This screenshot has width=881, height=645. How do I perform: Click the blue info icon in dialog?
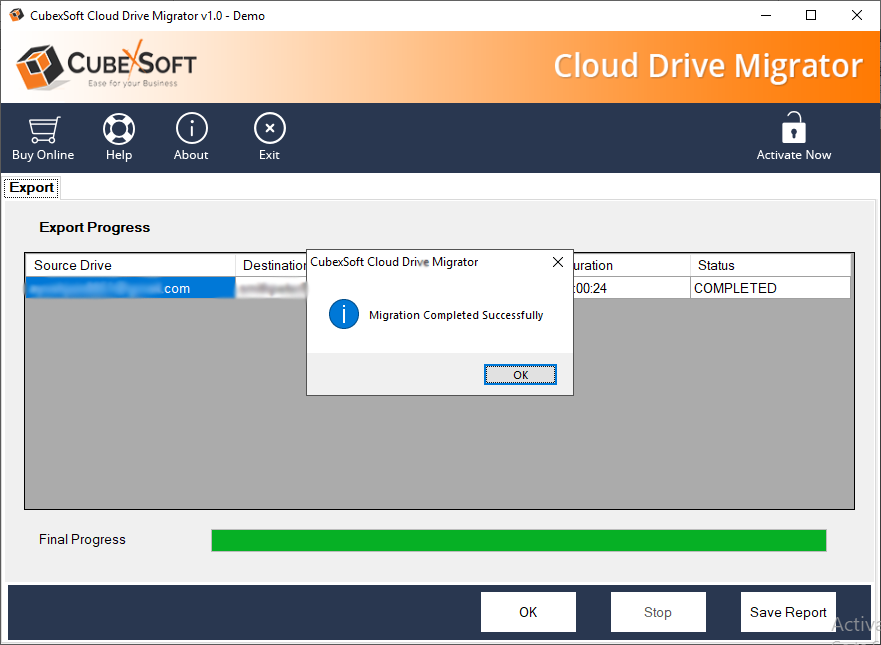click(x=344, y=314)
